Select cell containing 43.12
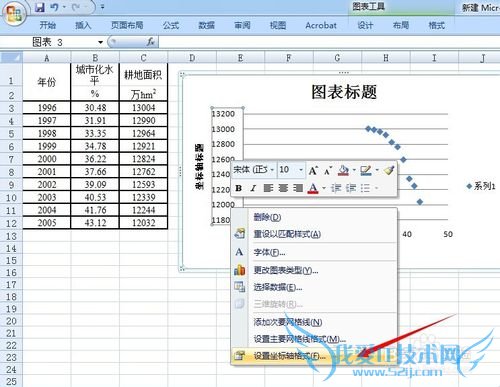The image size is (500, 387). [95, 223]
